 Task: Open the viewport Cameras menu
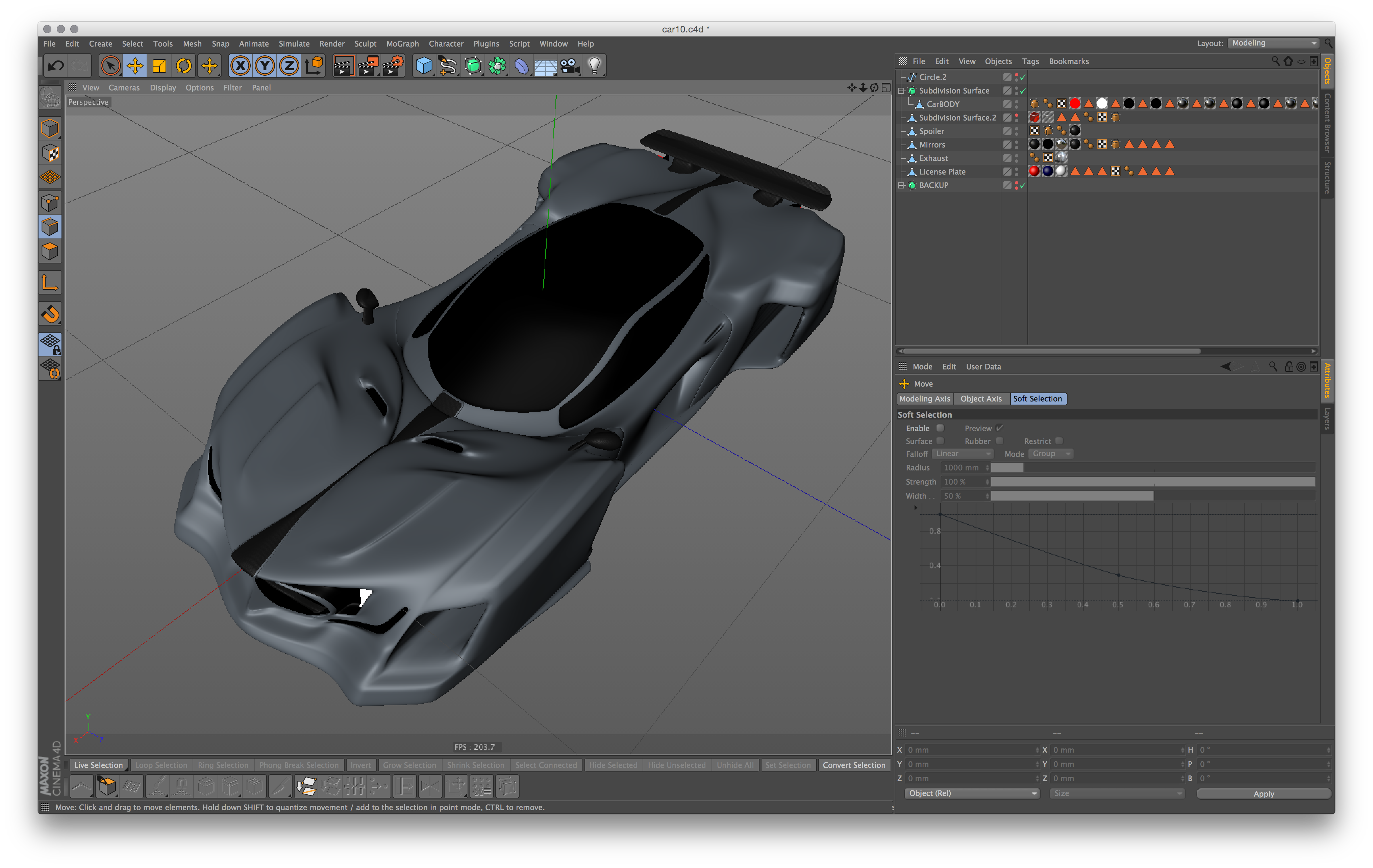click(x=124, y=87)
